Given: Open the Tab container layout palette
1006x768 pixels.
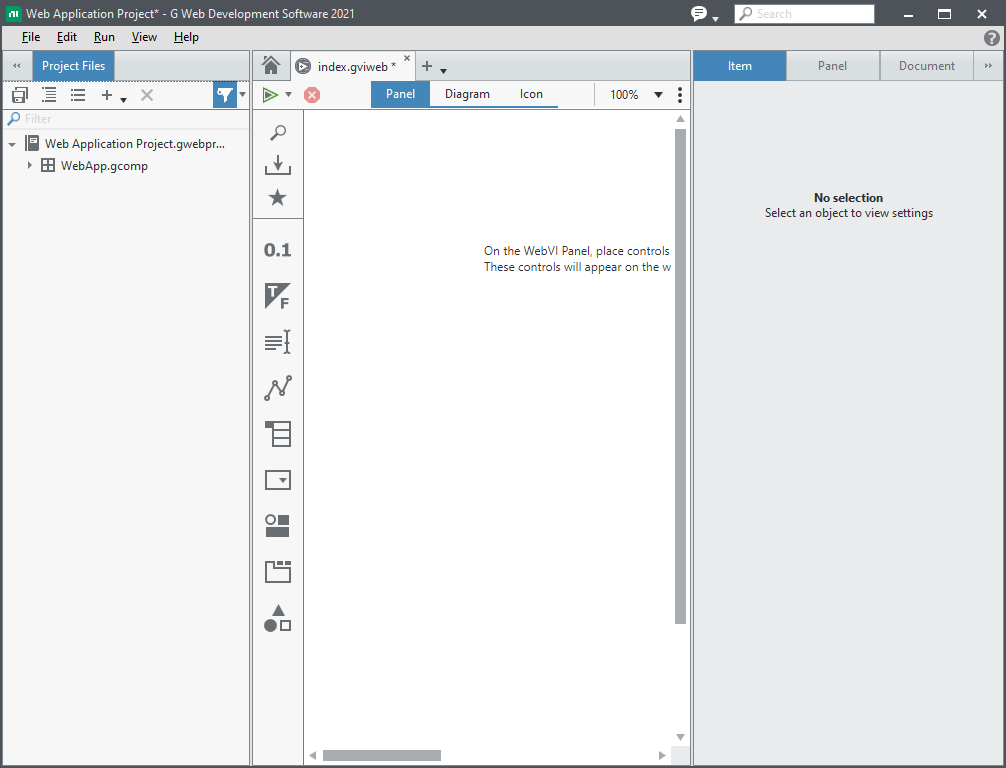Looking at the screenshot, I should click(x=278, y=571).
